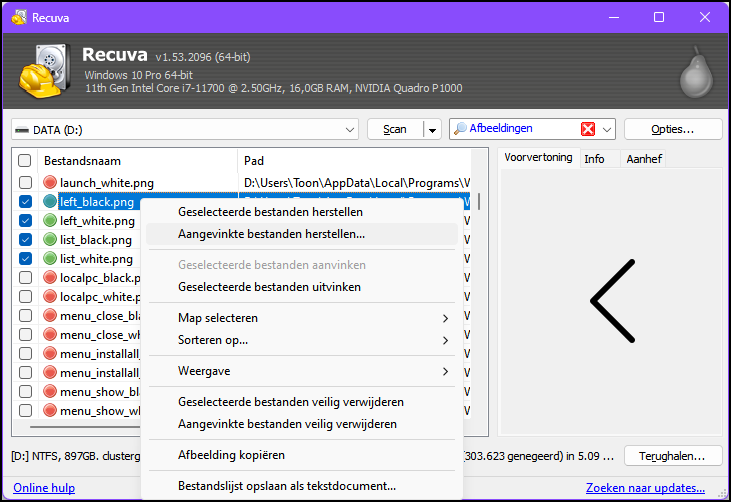
Task: Expand the Map selecteren submenu
Action: tap(302, 318)
